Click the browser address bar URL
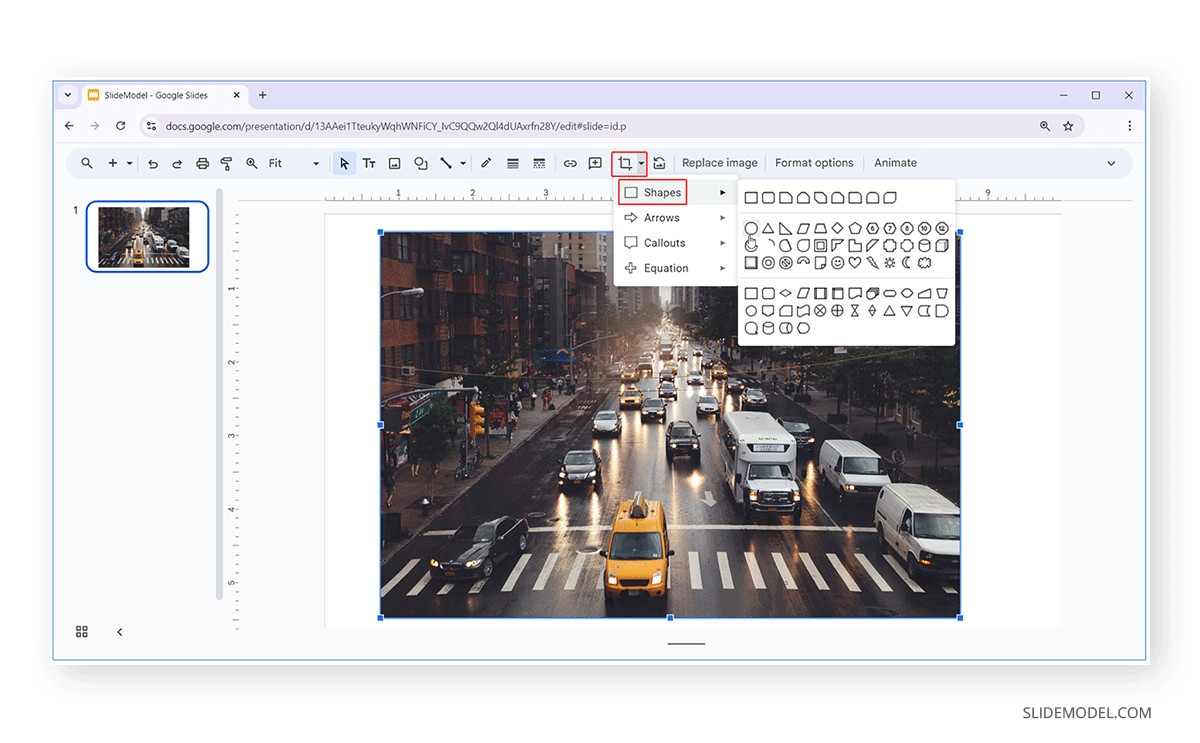Screen dimensions: 1200x743 pyautogui.click(x=396, y=126)
